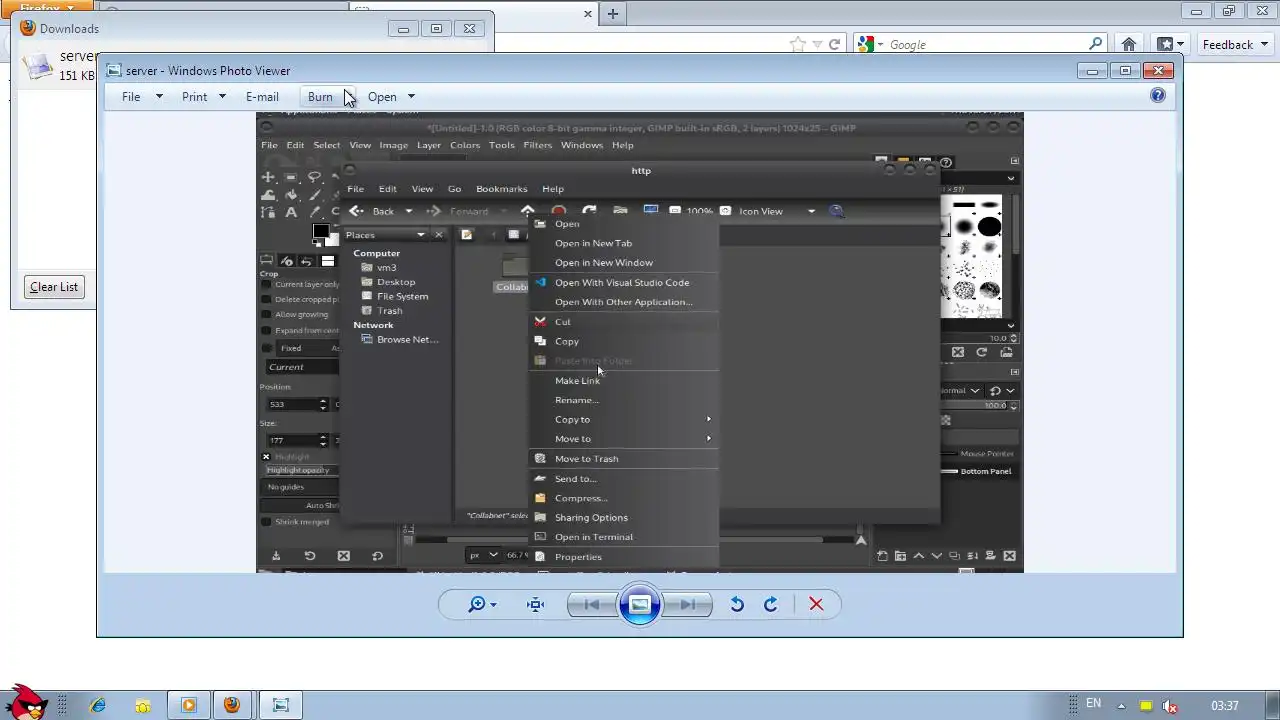Open the zoom magnifier control in Photo Viewer

pos(483,604)
